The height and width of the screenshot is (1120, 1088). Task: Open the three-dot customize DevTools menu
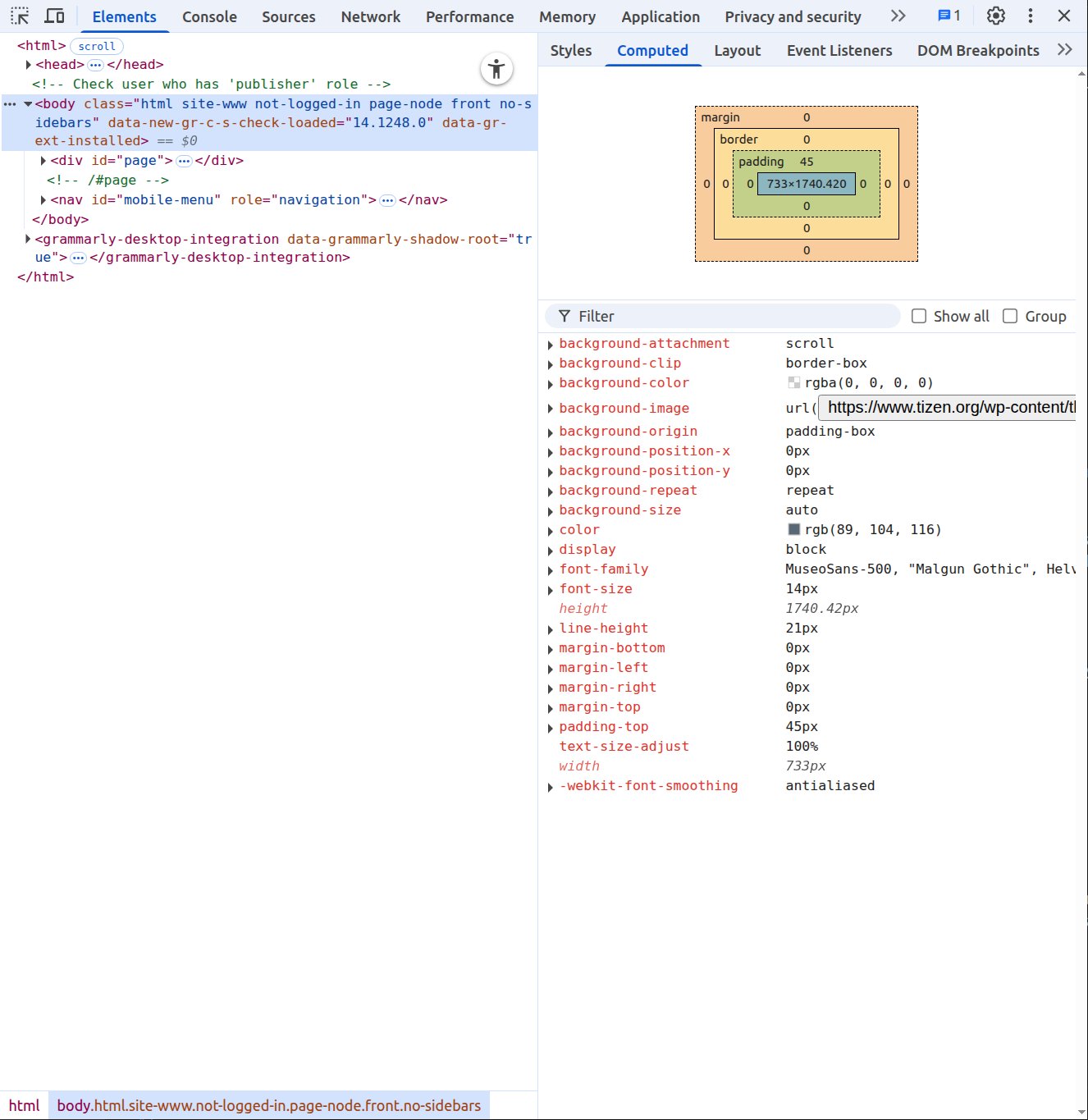[x=1030, y=16]
